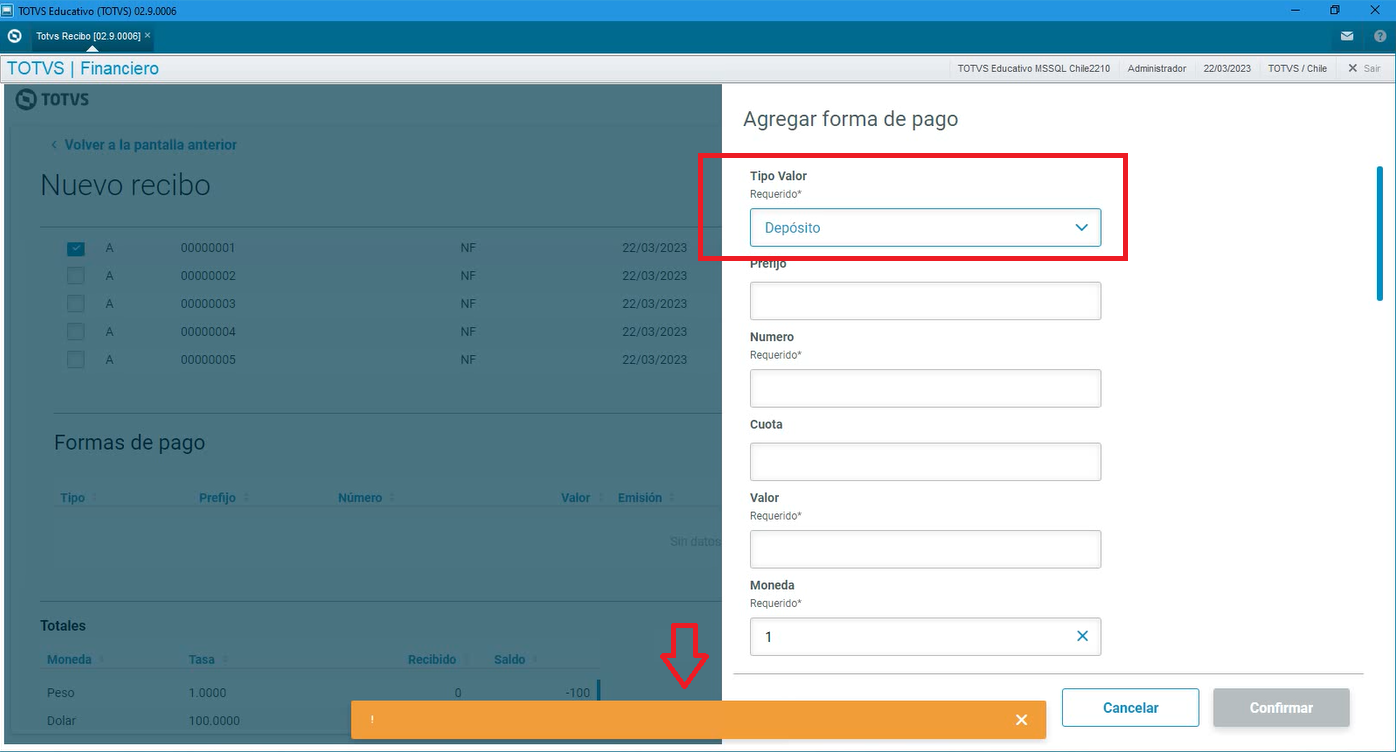Click the Administrador user label in the header
This screenshot has width=1396, height=752.
pyautogui.click(x=1157, y=69)
